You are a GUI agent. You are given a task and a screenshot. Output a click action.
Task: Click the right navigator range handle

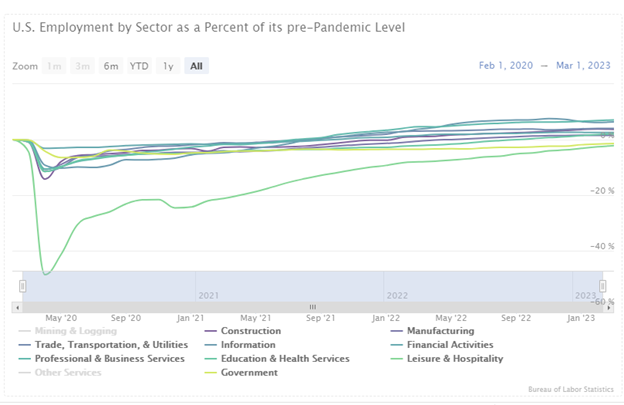pos(601,286)
